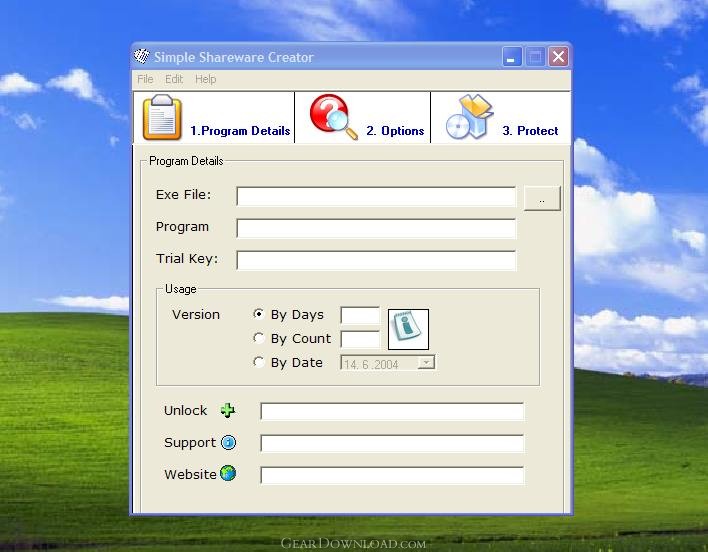Viewport: 708px width, 552px height.
Task: Click the By Days number field
Action: [x=360, y=315]
